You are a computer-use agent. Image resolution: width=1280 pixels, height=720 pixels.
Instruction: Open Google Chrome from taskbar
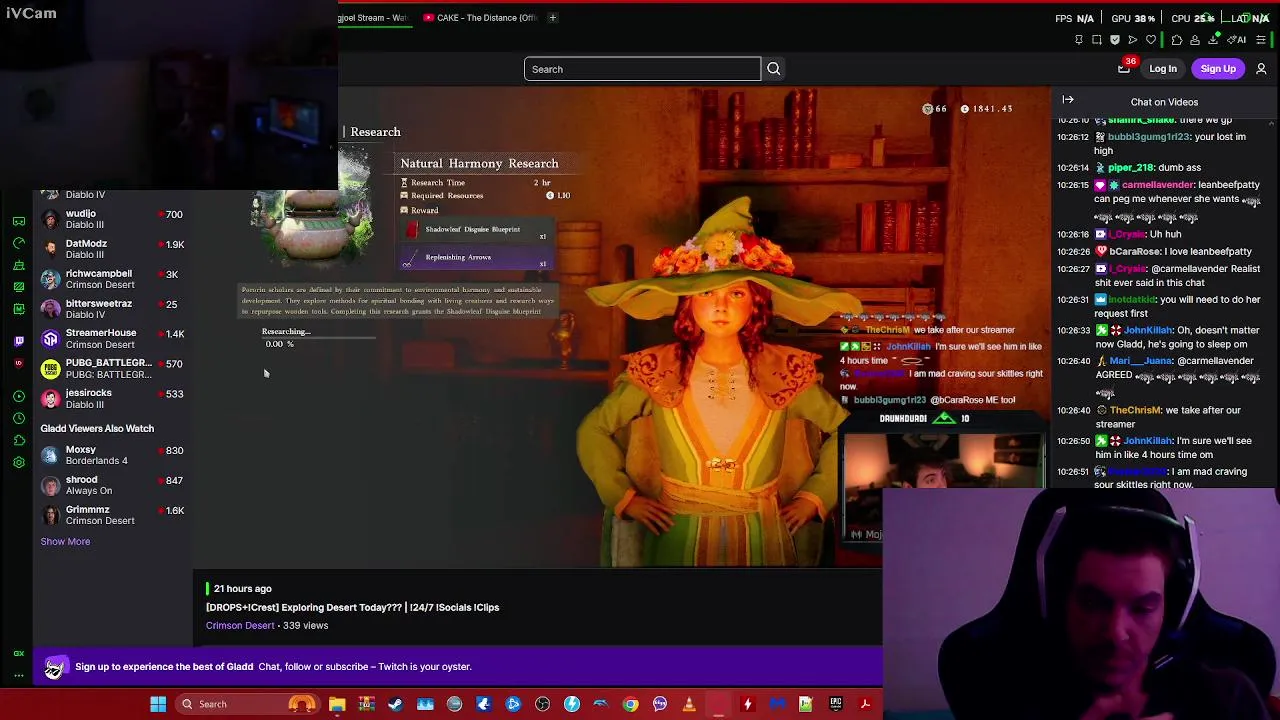[x=631, y=704]
